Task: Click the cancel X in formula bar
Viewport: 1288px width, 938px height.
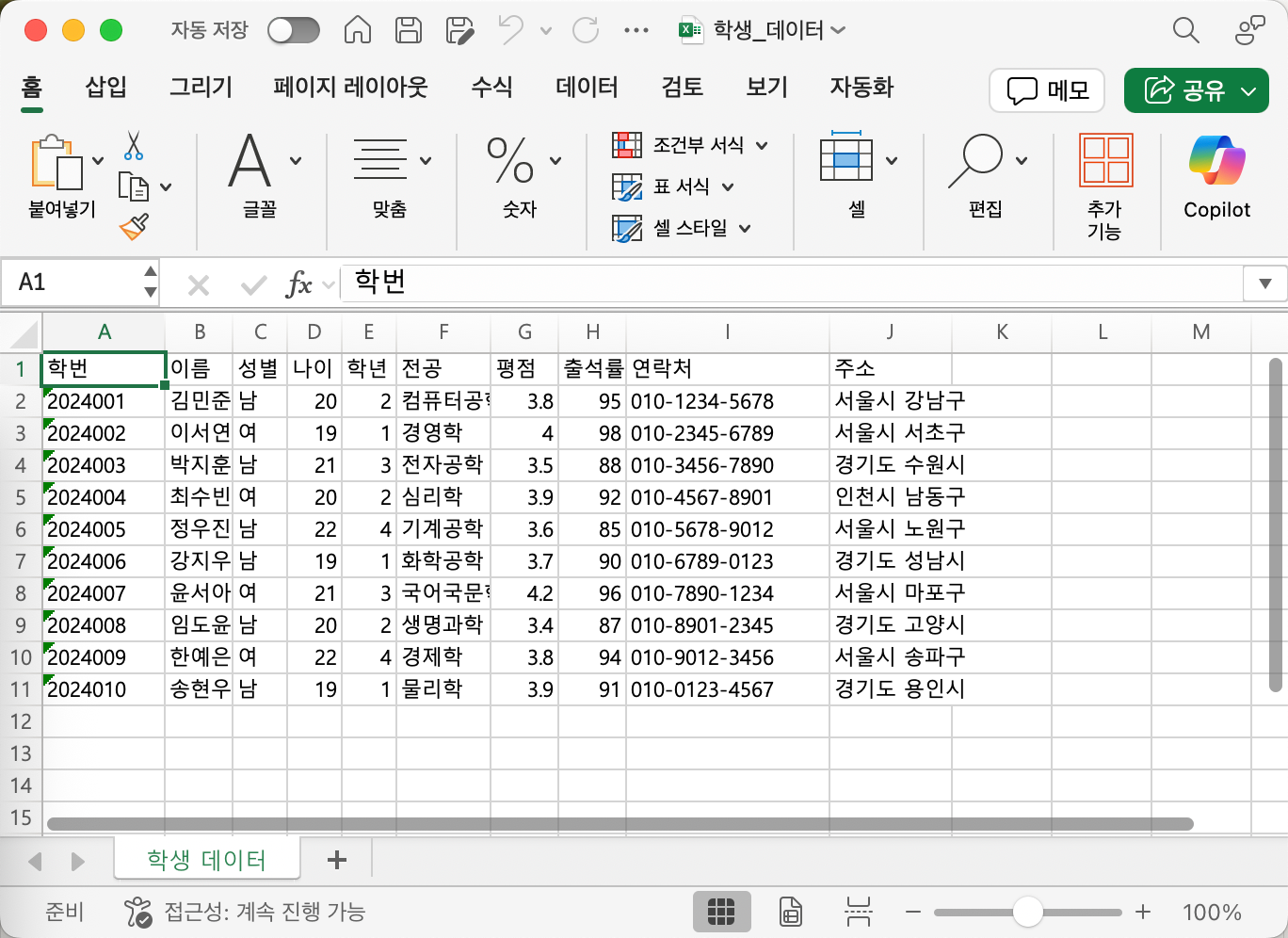Action: 199,284
